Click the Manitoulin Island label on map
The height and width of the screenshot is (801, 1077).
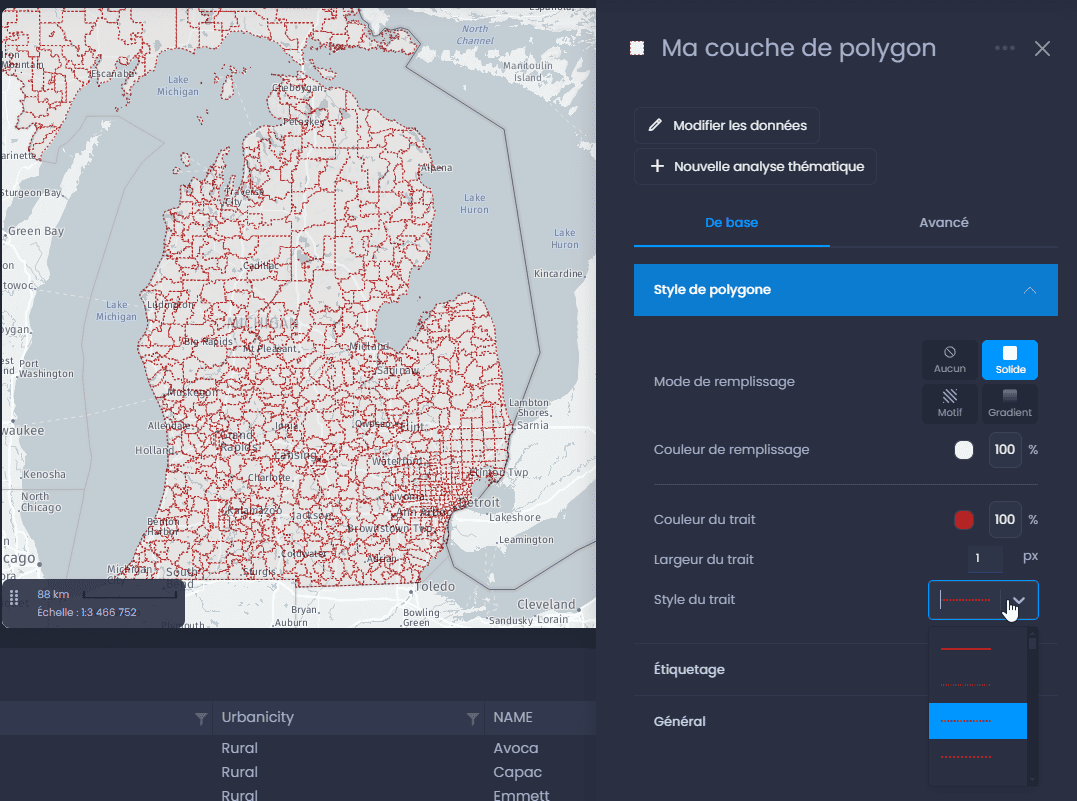[x=528, y=71]
